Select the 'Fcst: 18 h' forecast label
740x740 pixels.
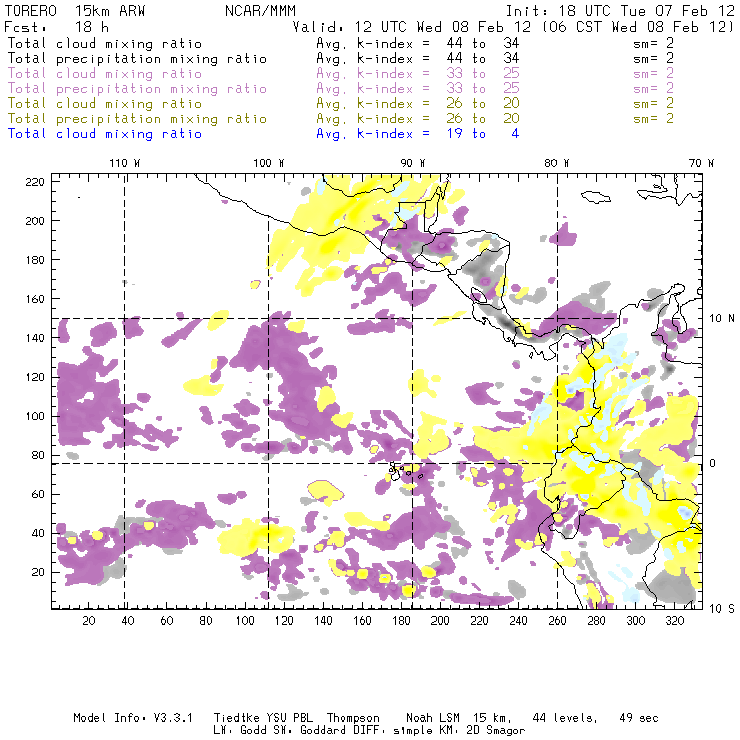(x=56, y=27)
